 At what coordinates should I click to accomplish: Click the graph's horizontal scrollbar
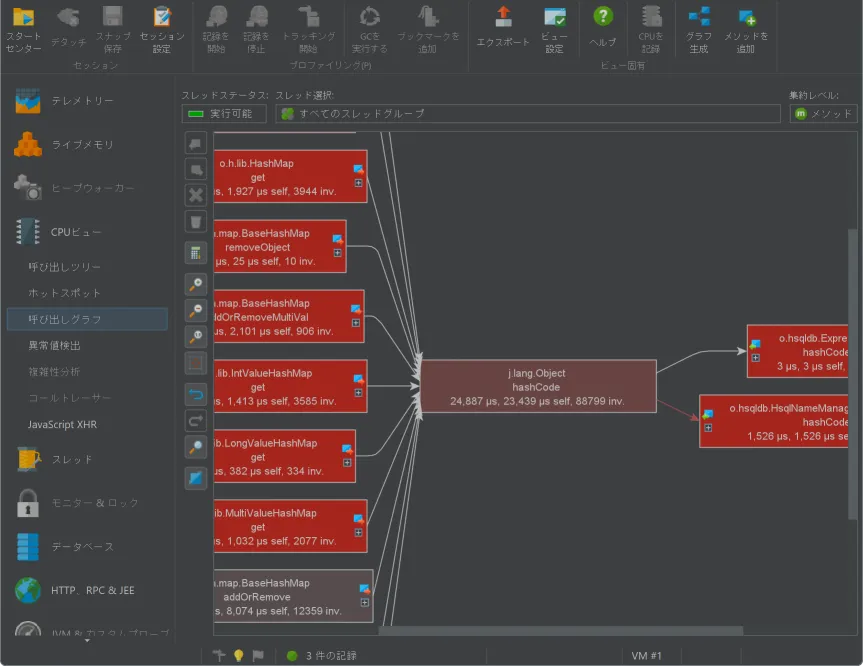560,630
